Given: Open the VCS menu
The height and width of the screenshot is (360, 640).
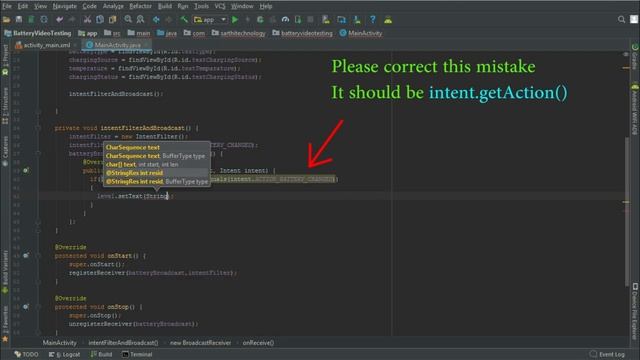Looking at the screenshot, I should tap(220, 6).
